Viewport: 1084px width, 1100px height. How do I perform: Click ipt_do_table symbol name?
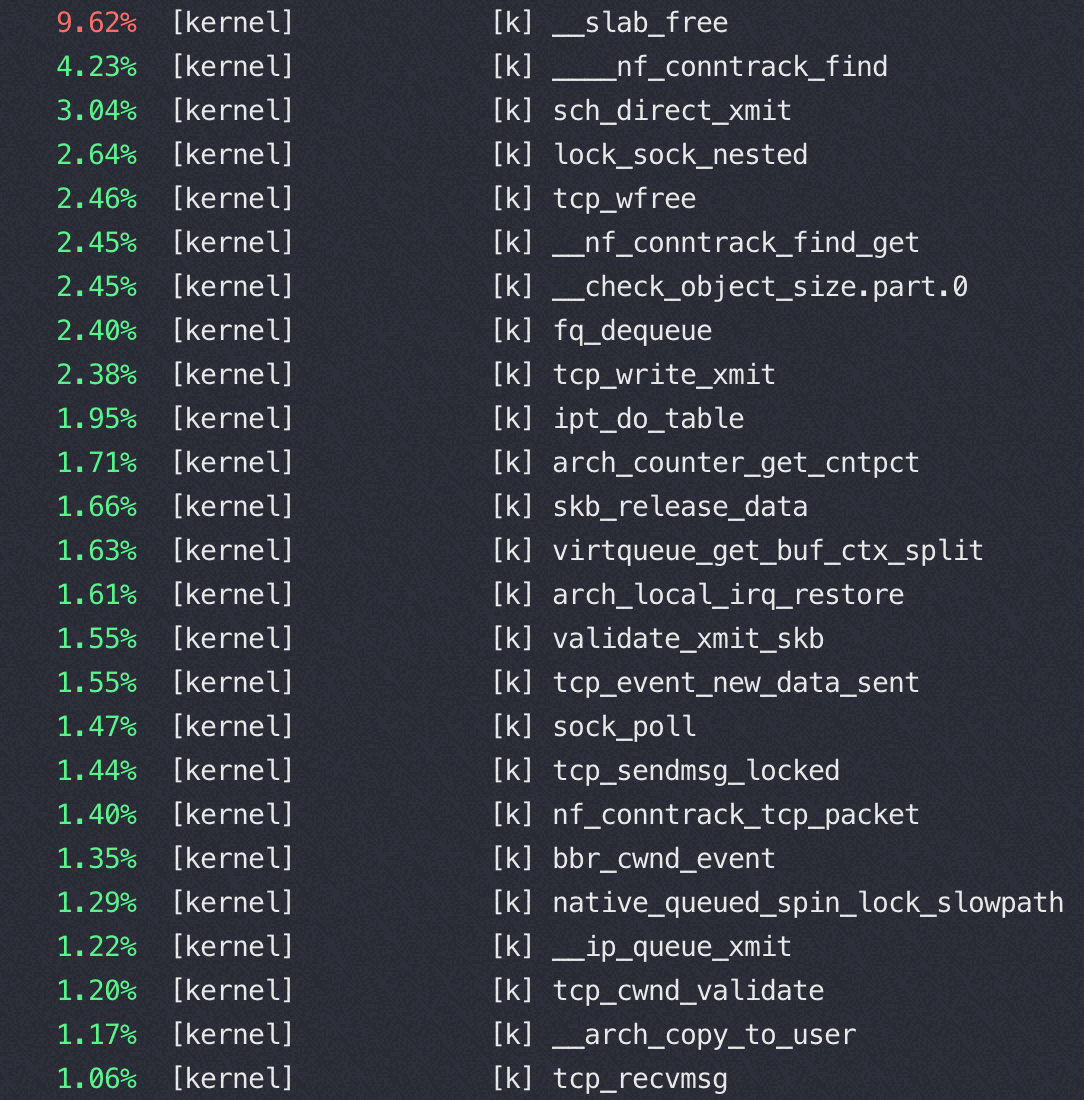(647, 419)
